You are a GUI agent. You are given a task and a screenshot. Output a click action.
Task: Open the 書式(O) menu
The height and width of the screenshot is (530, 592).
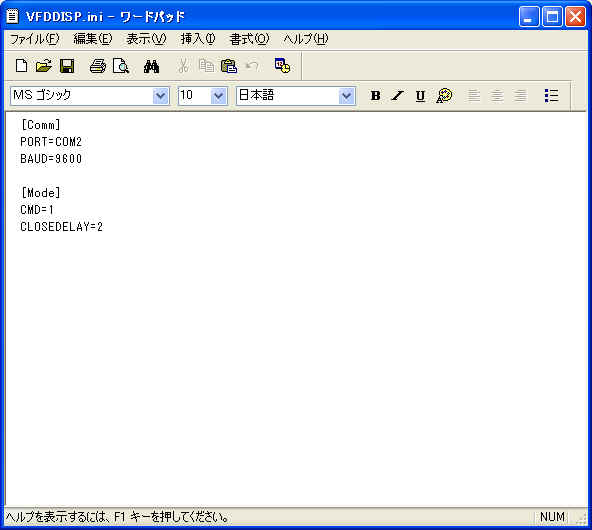[249, 39]
